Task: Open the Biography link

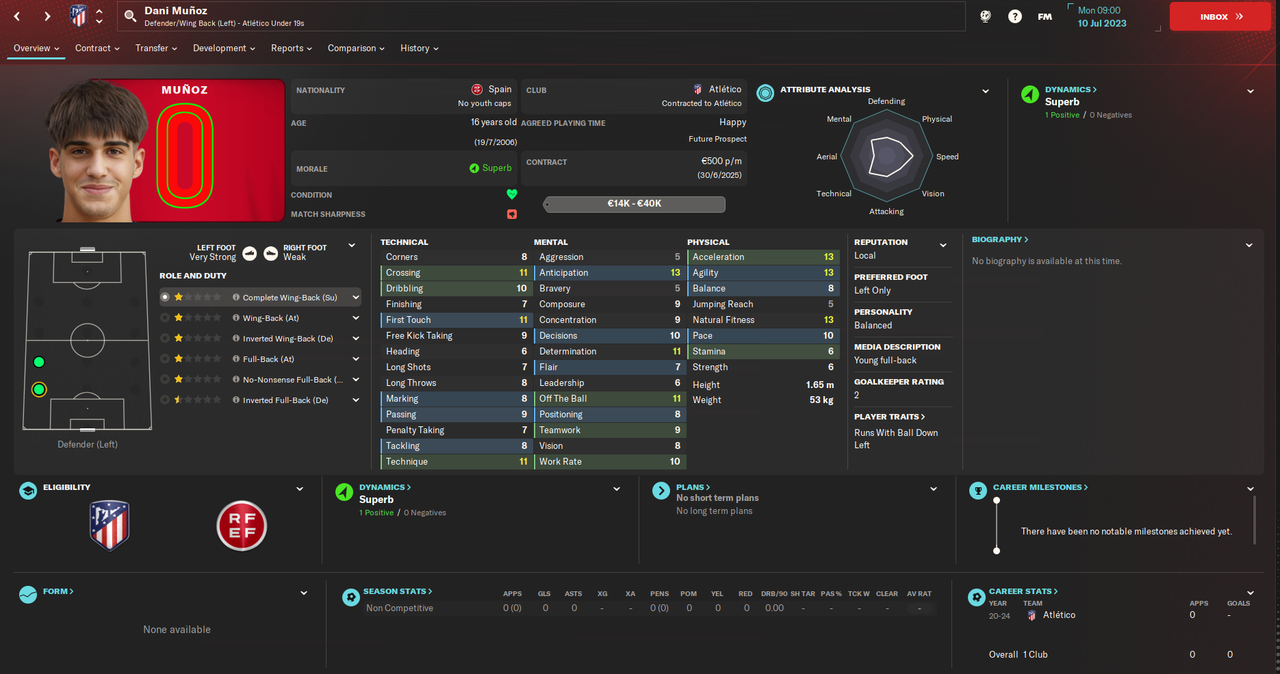Action: [1000, 240]
